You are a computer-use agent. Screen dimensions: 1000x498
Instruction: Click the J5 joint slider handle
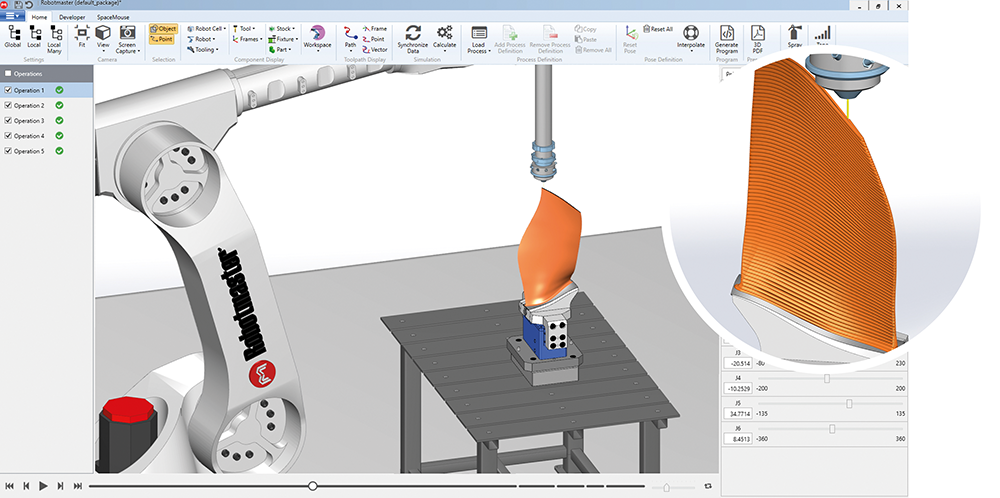[x=849, y=404]
